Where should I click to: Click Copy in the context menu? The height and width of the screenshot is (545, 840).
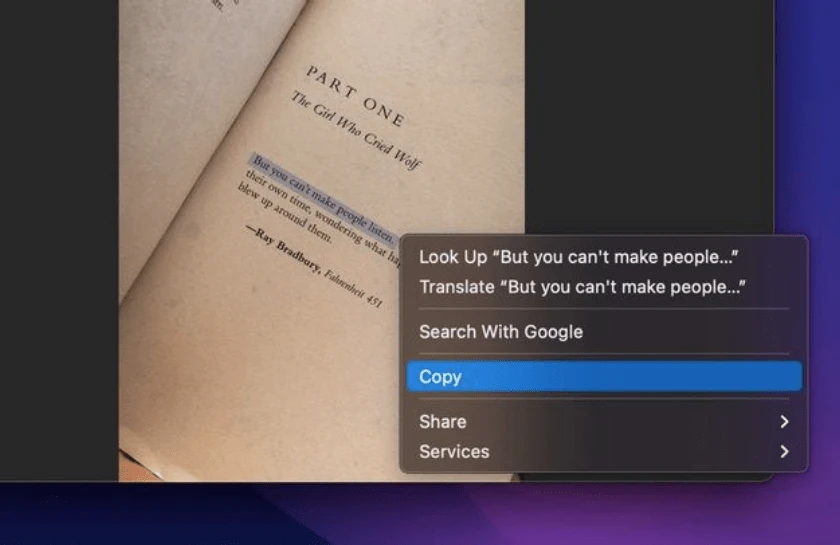[604, 377]
